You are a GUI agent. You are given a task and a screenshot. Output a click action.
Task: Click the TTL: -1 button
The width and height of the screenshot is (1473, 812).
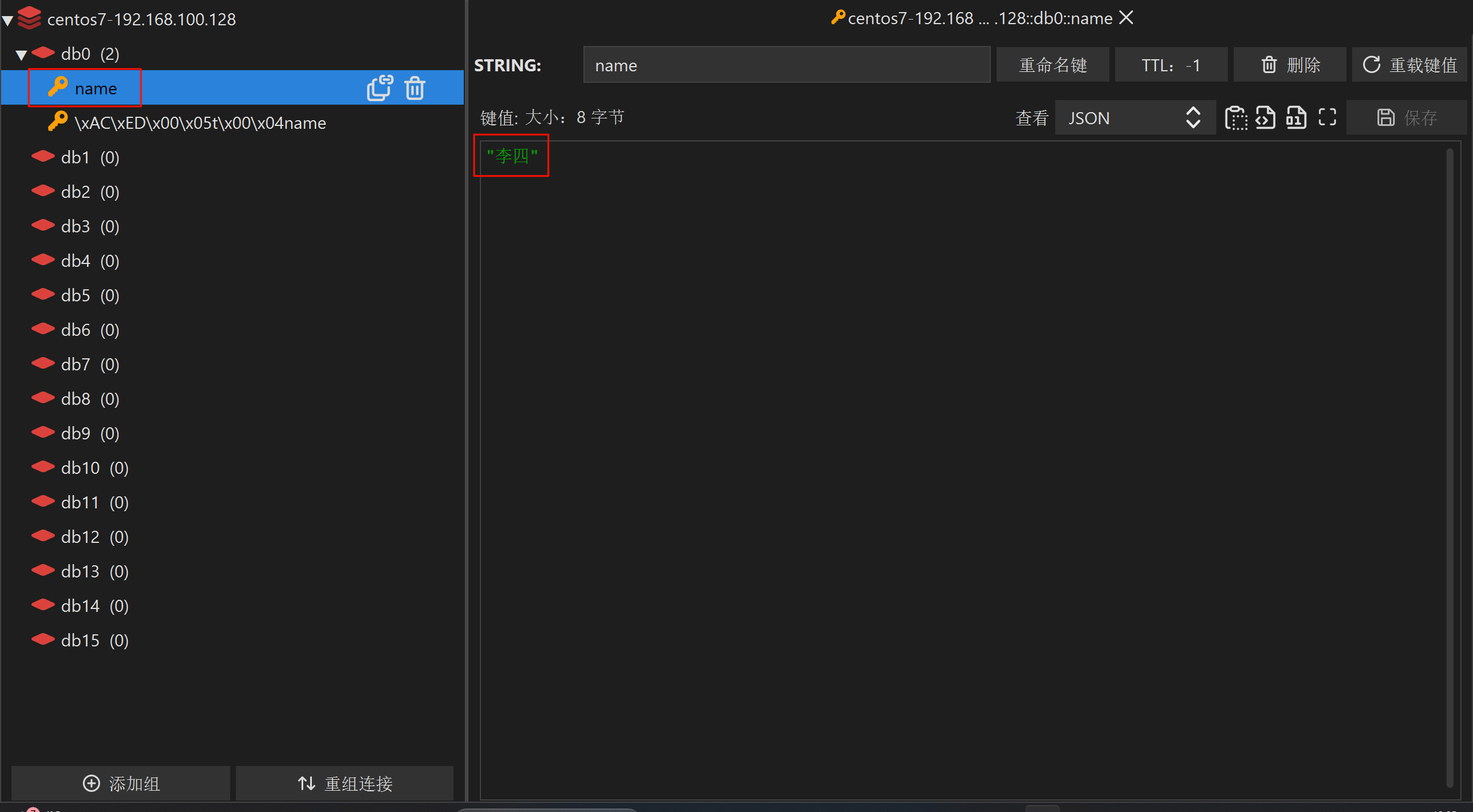pos(1170,65)
